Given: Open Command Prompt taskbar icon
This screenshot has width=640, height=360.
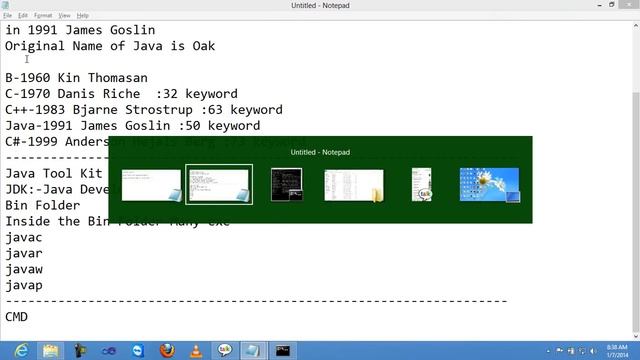Looking at the screenshot, I should pyautogui.click(x=282, y=351).
